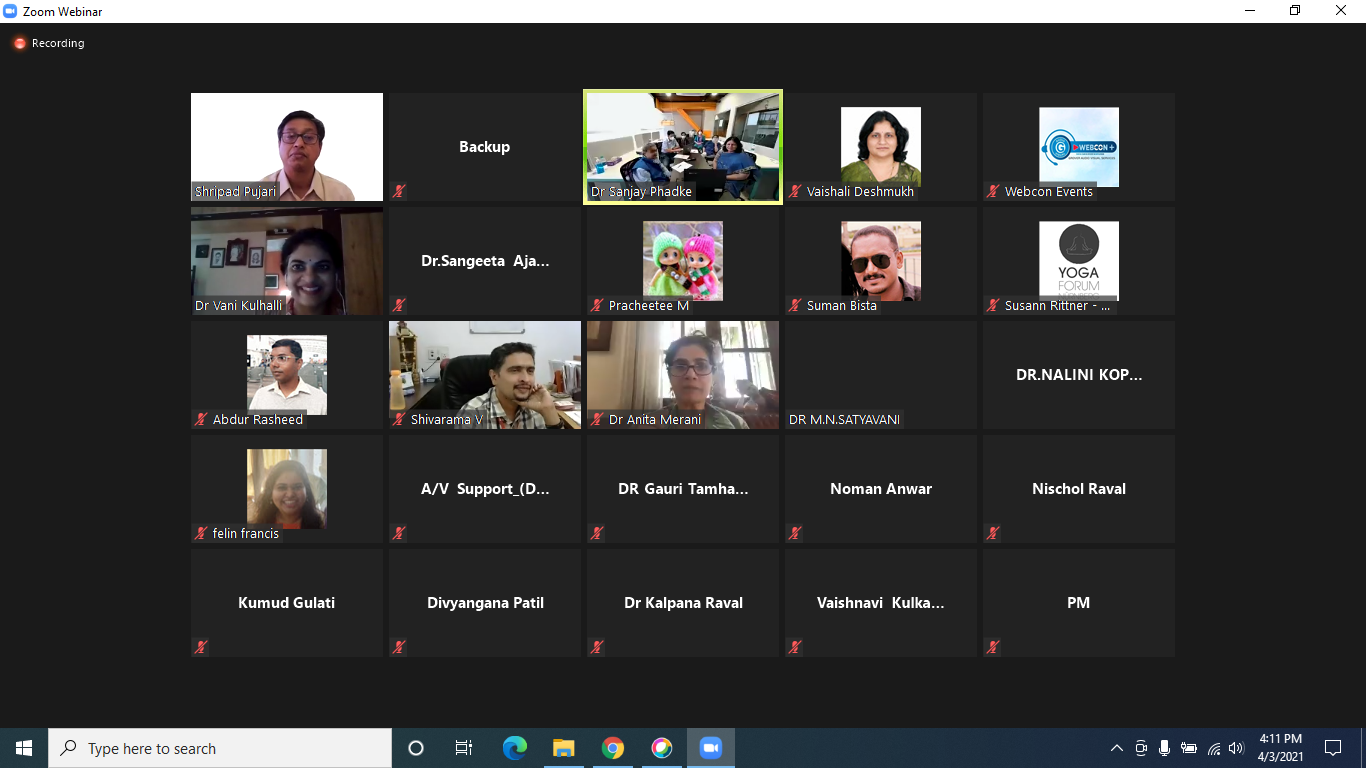Open Google Chrome from the taskbar
Image resolution: width=1366 pixels, height=768 pixels.
pos(613,748)
